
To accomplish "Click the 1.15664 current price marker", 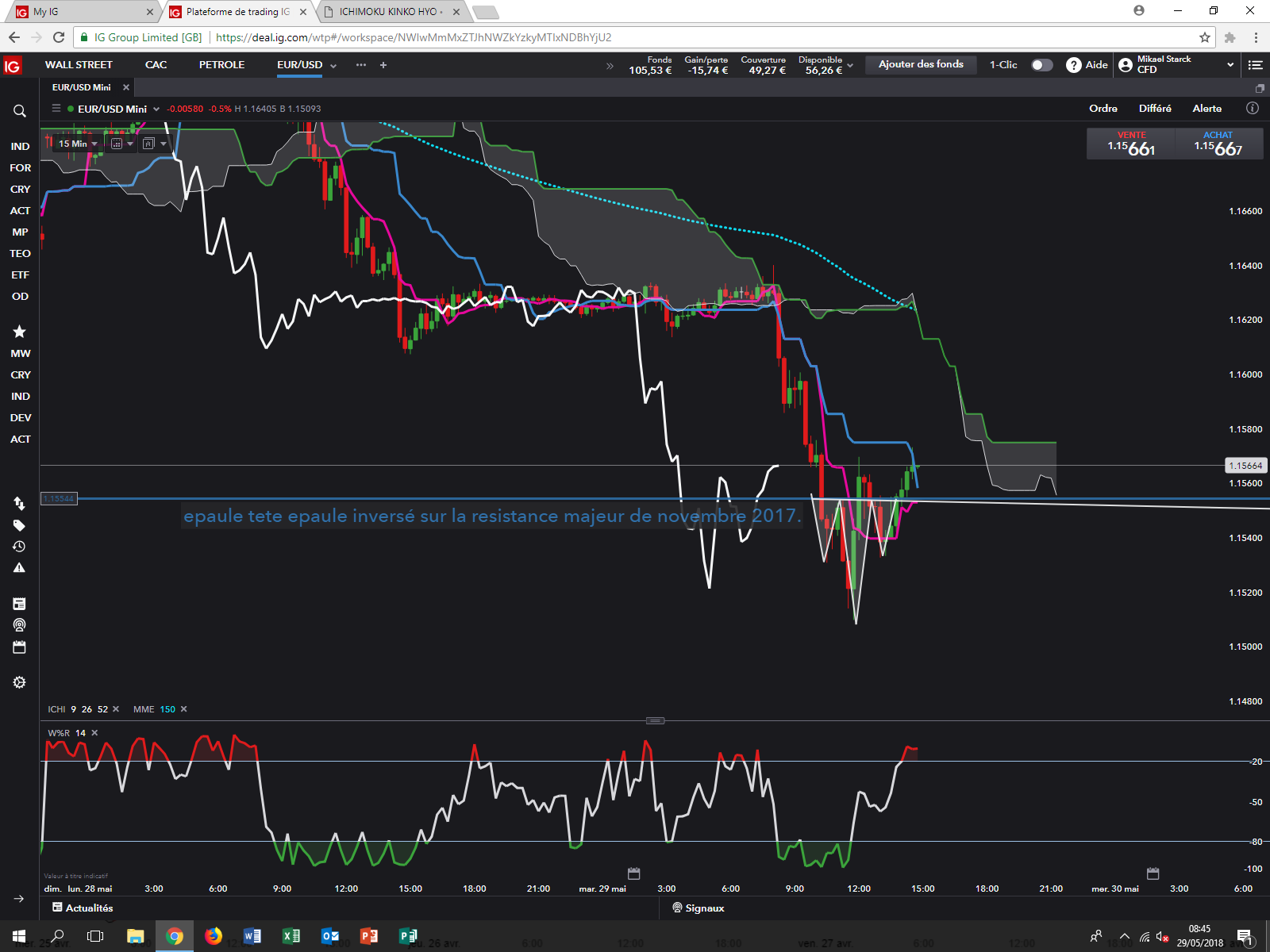I will tap(1245, 466).
